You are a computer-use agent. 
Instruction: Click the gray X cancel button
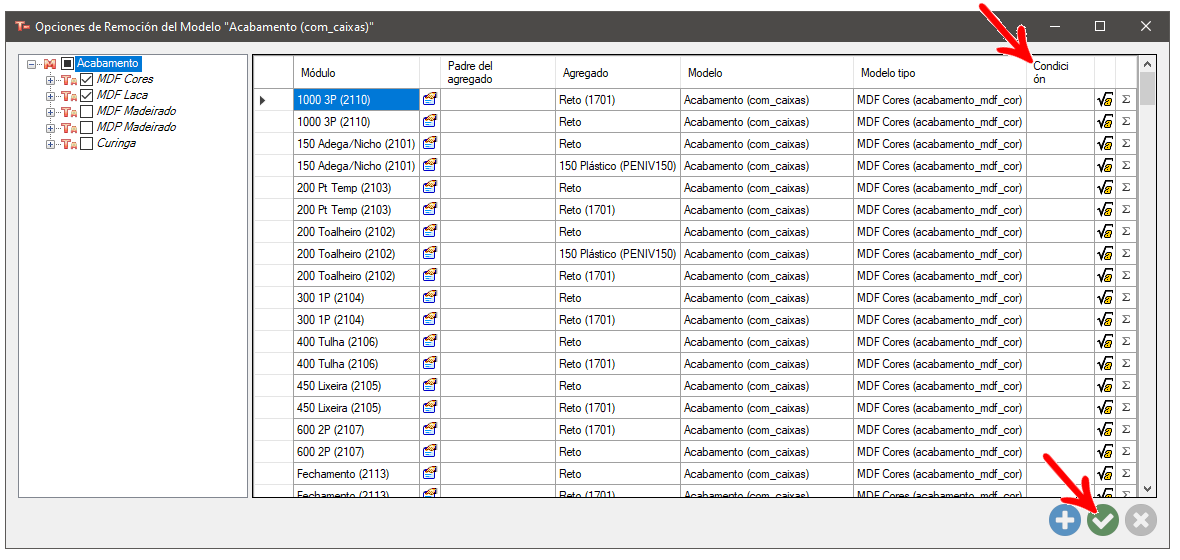coord(1141,520)
